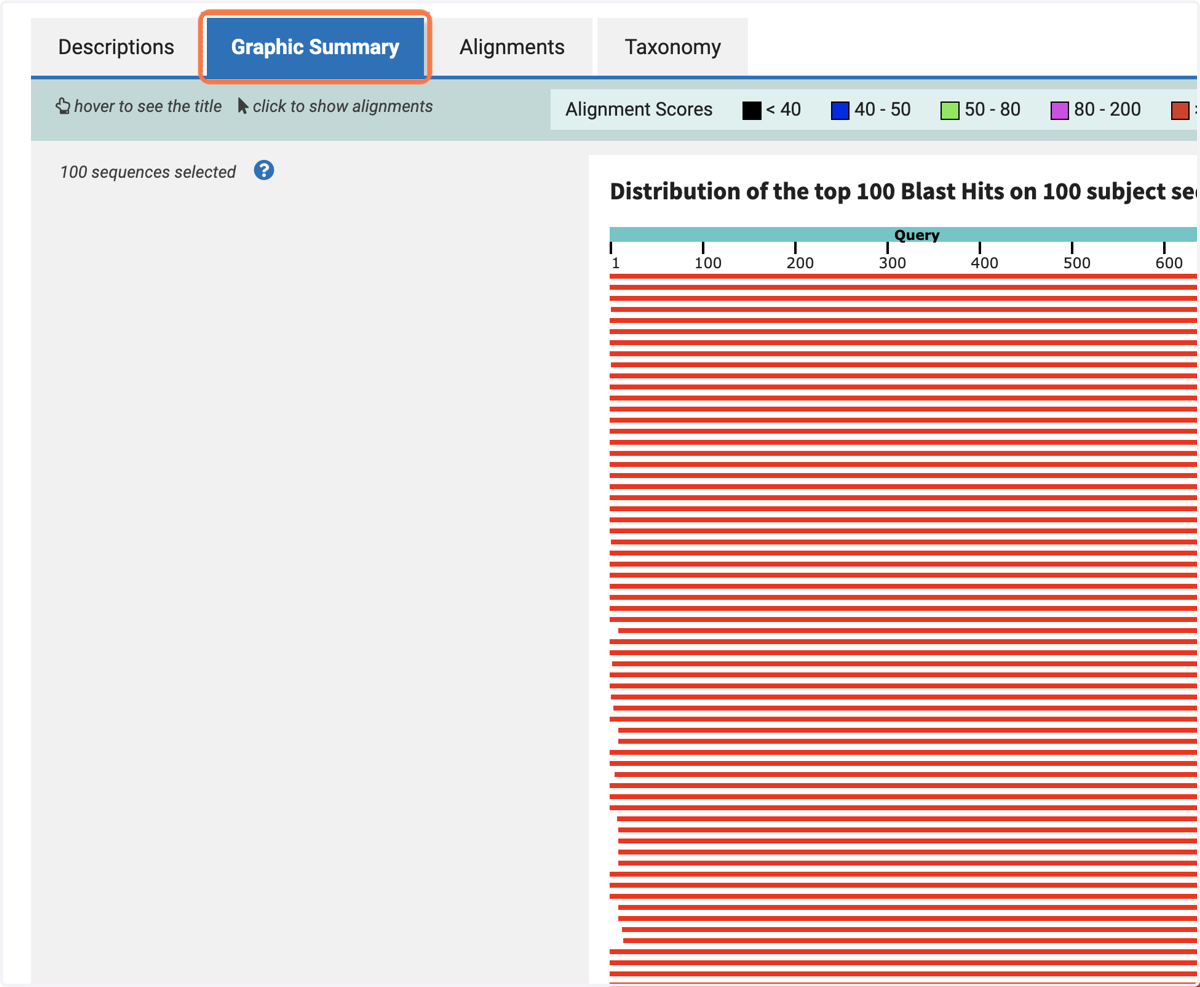Select the Graphic Summary tab
The image size is (1200, 987).
315,47
